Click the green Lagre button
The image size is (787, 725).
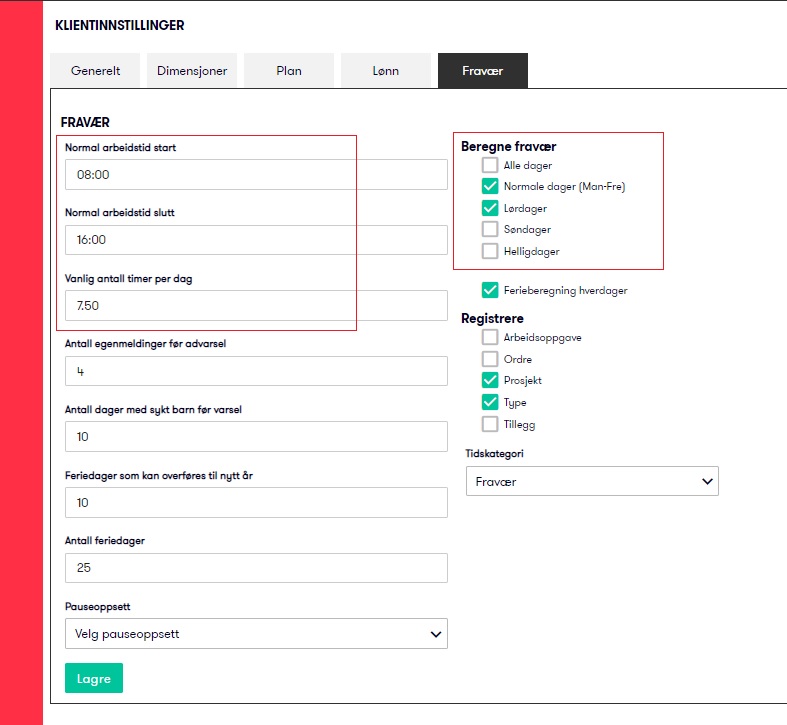point(94,678)
